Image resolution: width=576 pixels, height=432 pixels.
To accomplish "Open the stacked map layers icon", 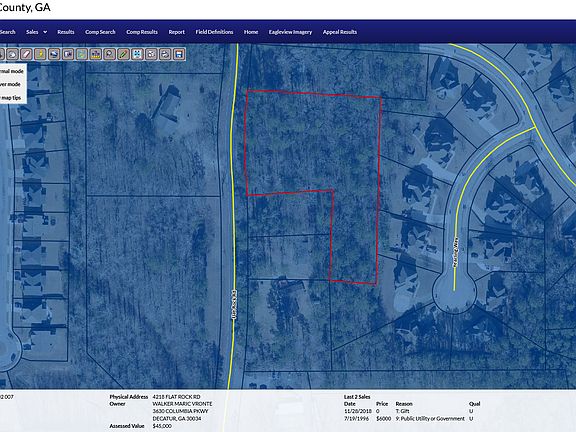I will coord(54,54).
